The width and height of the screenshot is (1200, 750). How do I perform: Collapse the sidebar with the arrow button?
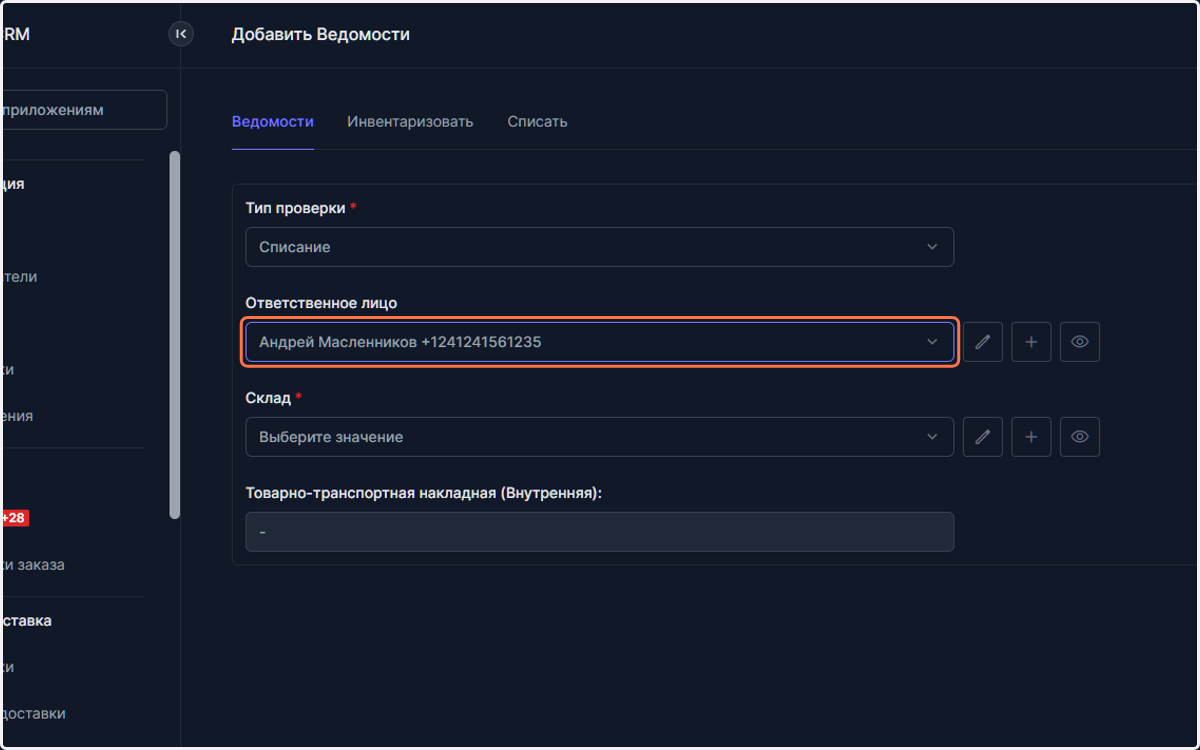(x=181, y=34)
